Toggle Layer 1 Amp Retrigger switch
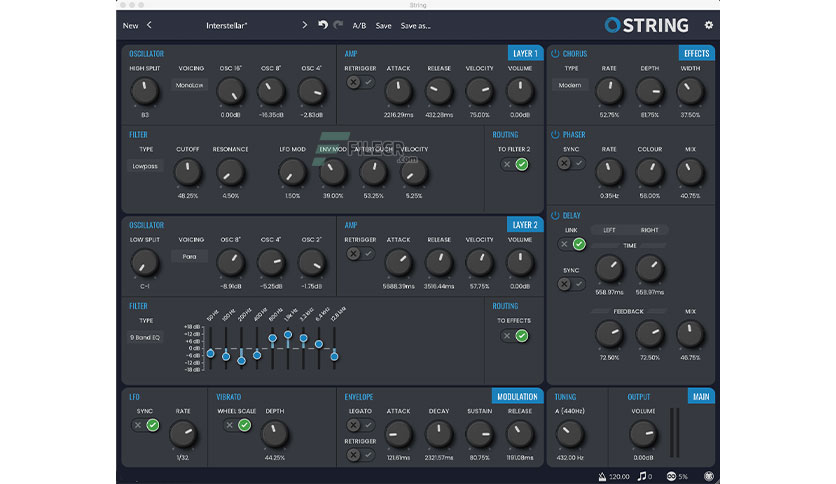 click(x=360, y=82)
